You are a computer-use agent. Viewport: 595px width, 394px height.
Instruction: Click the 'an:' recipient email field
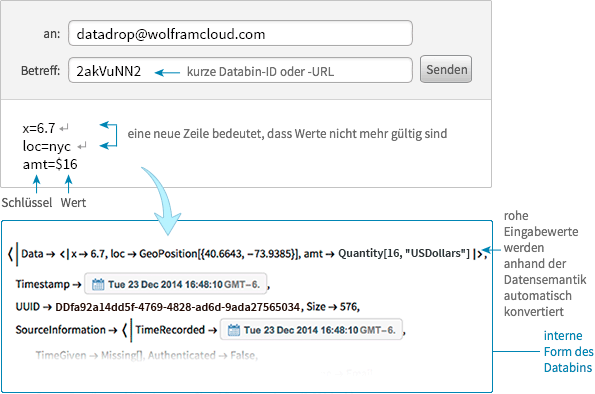click(x=240, y=33)
